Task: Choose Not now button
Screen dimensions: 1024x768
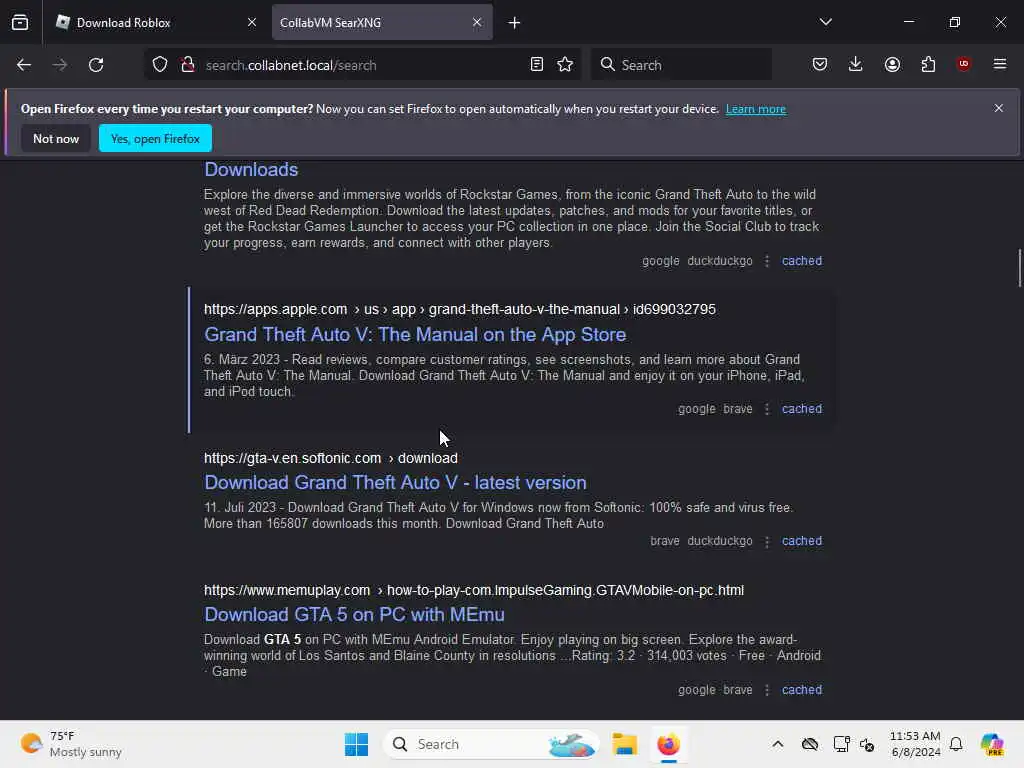Action: [56, 138]
